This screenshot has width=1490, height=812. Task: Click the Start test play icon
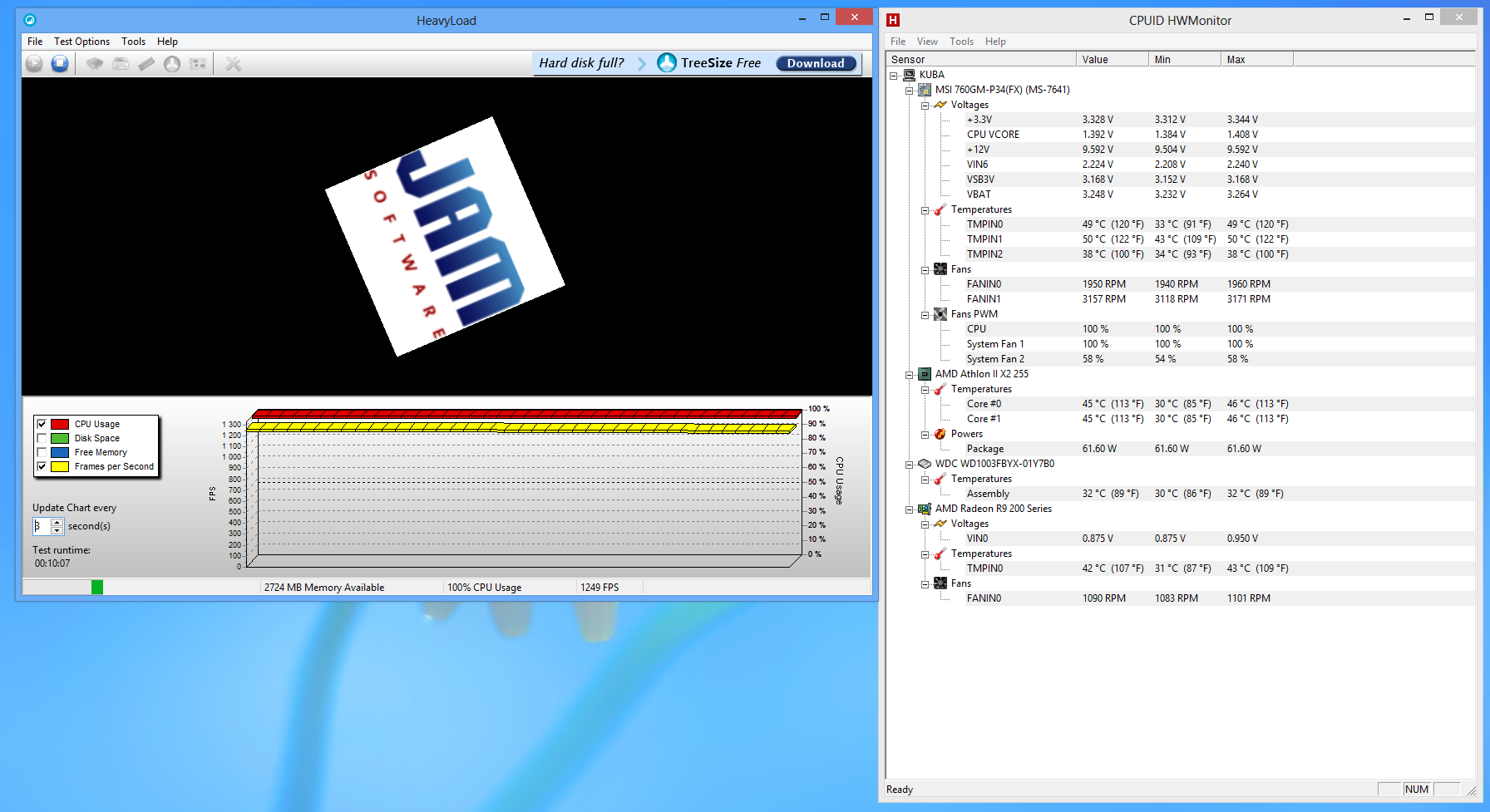coord(34,63)
